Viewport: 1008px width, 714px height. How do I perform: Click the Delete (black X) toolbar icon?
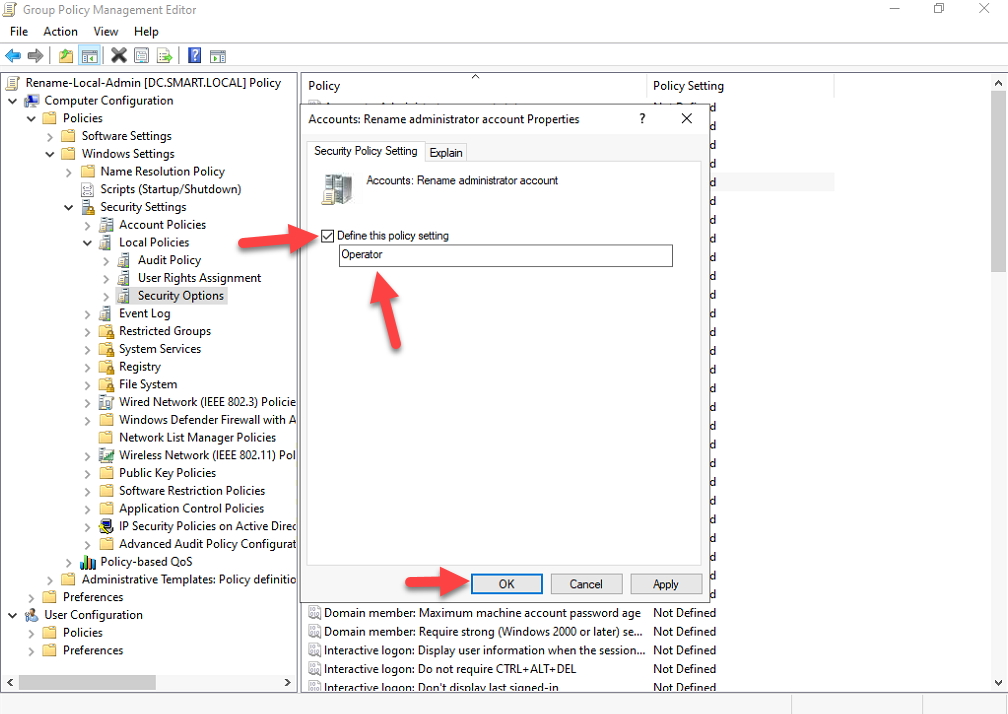click(x=119, y=56)
